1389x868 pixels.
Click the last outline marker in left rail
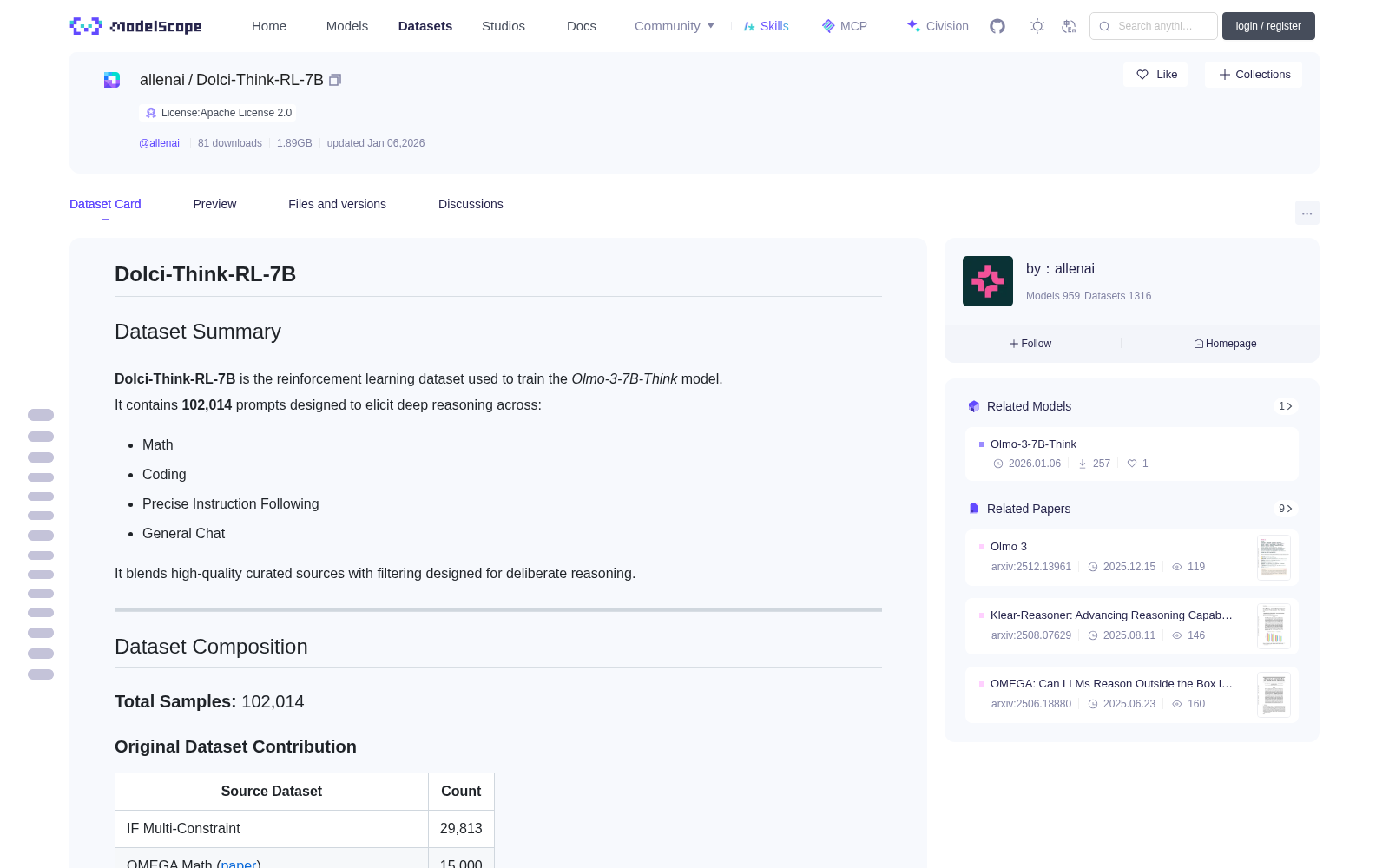(41, 674)
